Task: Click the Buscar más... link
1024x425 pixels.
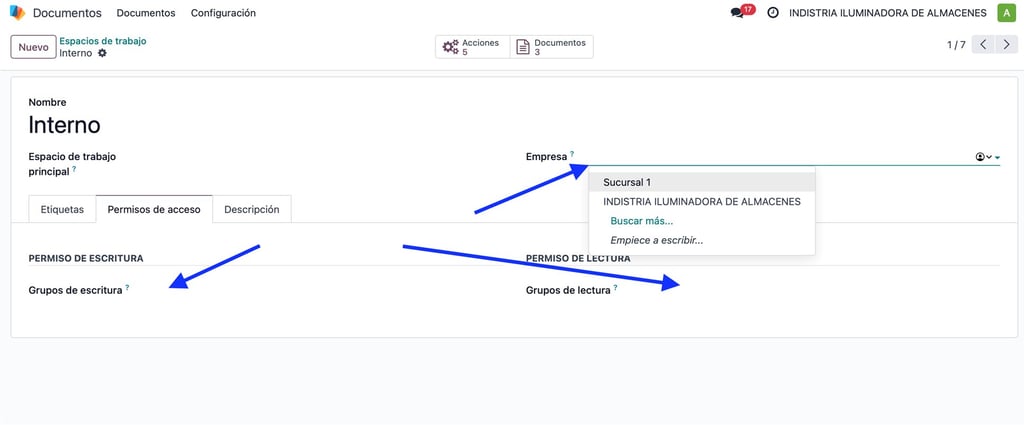Action: tap(641, 221)
